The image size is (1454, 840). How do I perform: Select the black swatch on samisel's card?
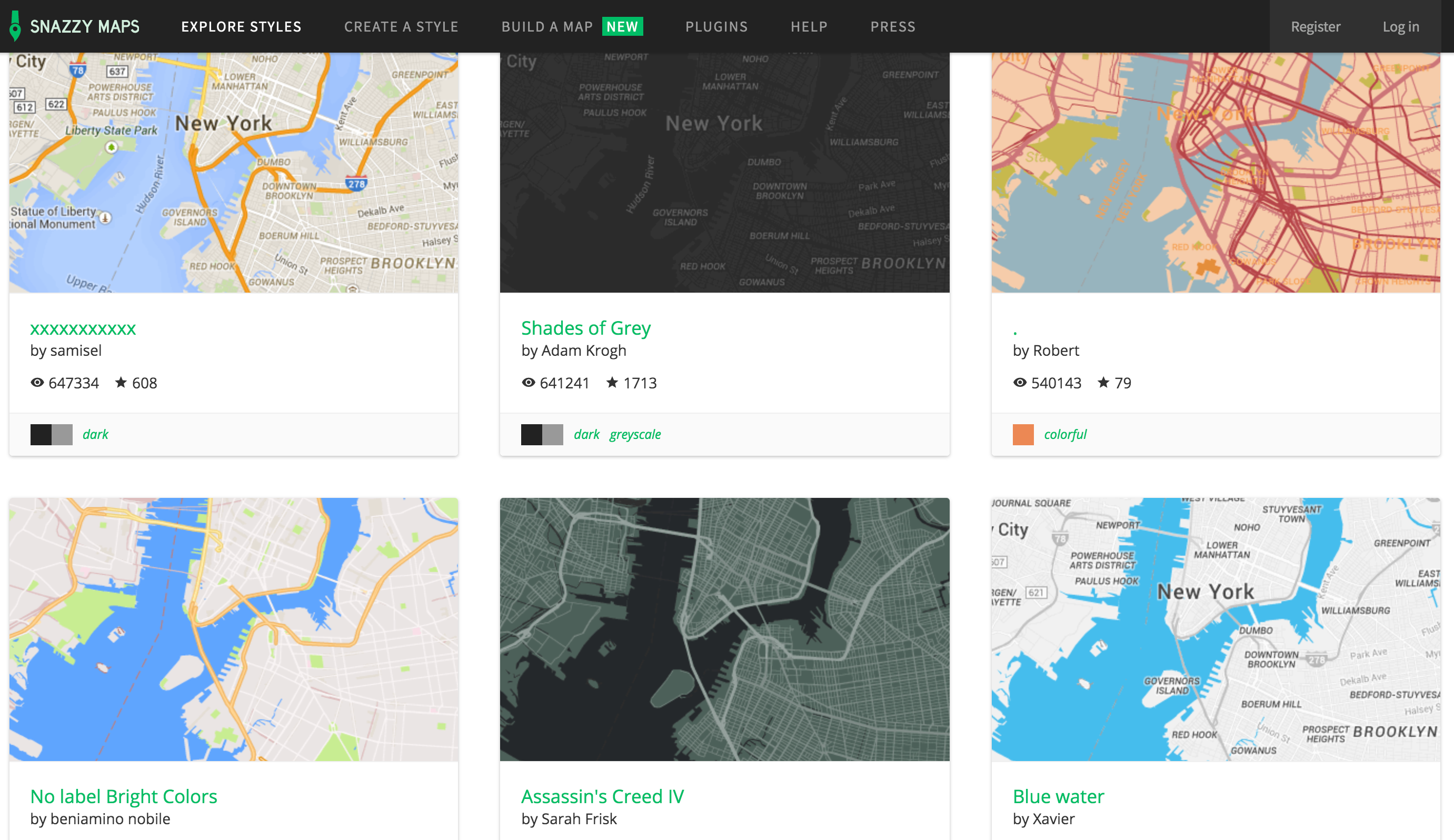tap(41, 434)
